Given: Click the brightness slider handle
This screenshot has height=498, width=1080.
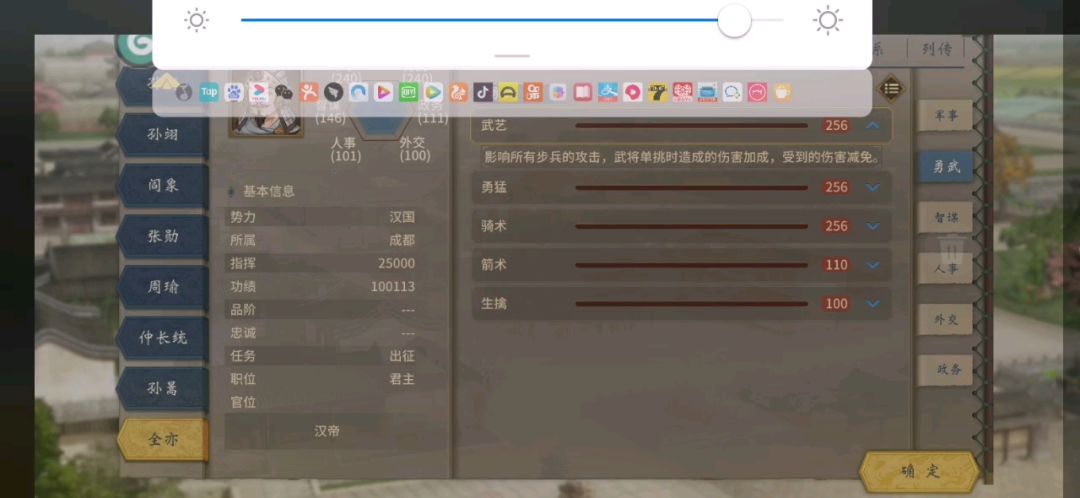Looking at the screenshot, I should (734, 21).
